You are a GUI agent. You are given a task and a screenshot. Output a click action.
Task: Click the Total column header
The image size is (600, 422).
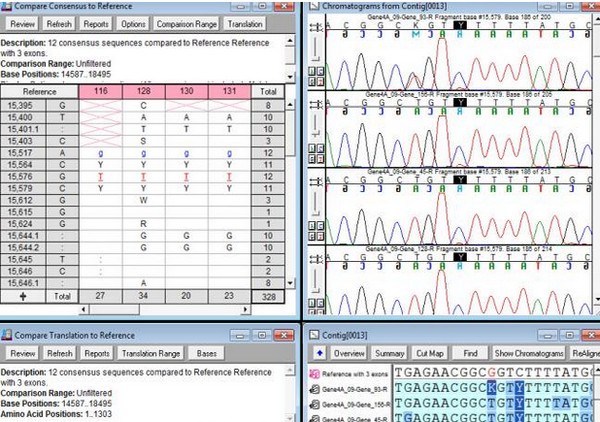[268, 91]
